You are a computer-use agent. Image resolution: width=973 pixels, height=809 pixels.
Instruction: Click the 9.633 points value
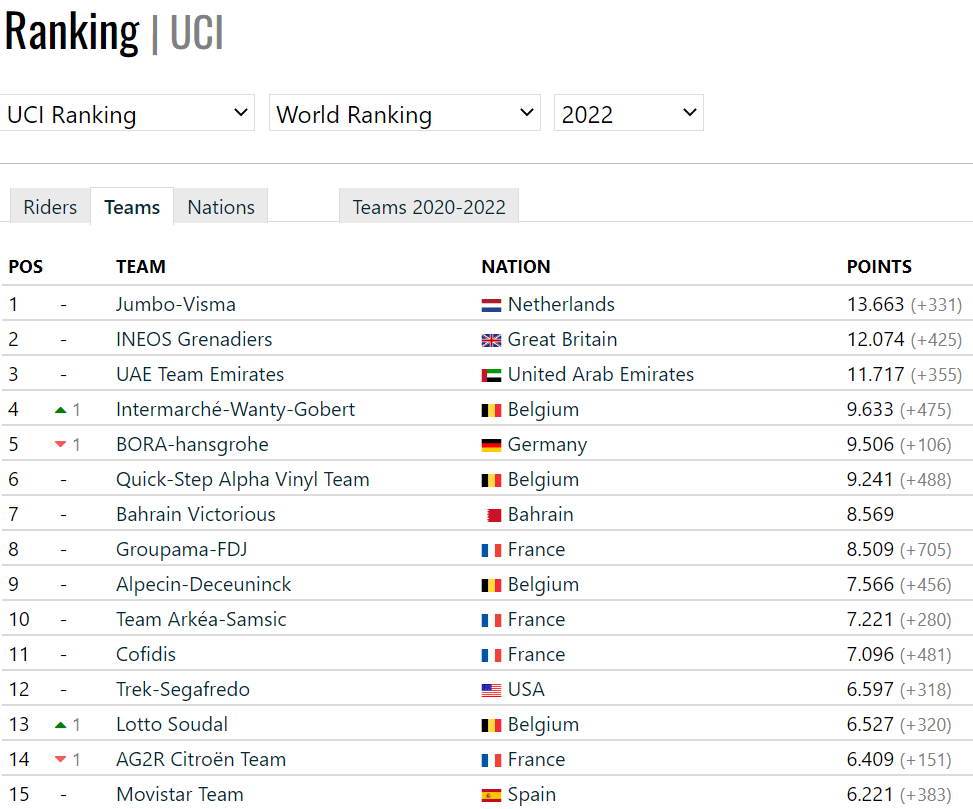point(870,409)
